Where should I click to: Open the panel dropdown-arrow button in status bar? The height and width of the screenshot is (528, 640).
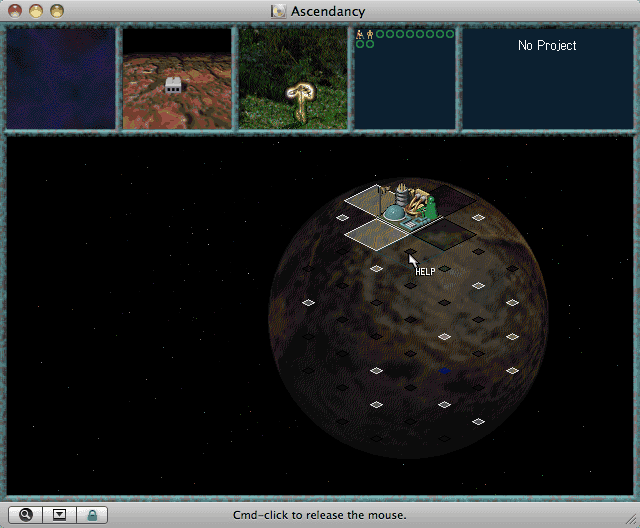tap(59, 515)
